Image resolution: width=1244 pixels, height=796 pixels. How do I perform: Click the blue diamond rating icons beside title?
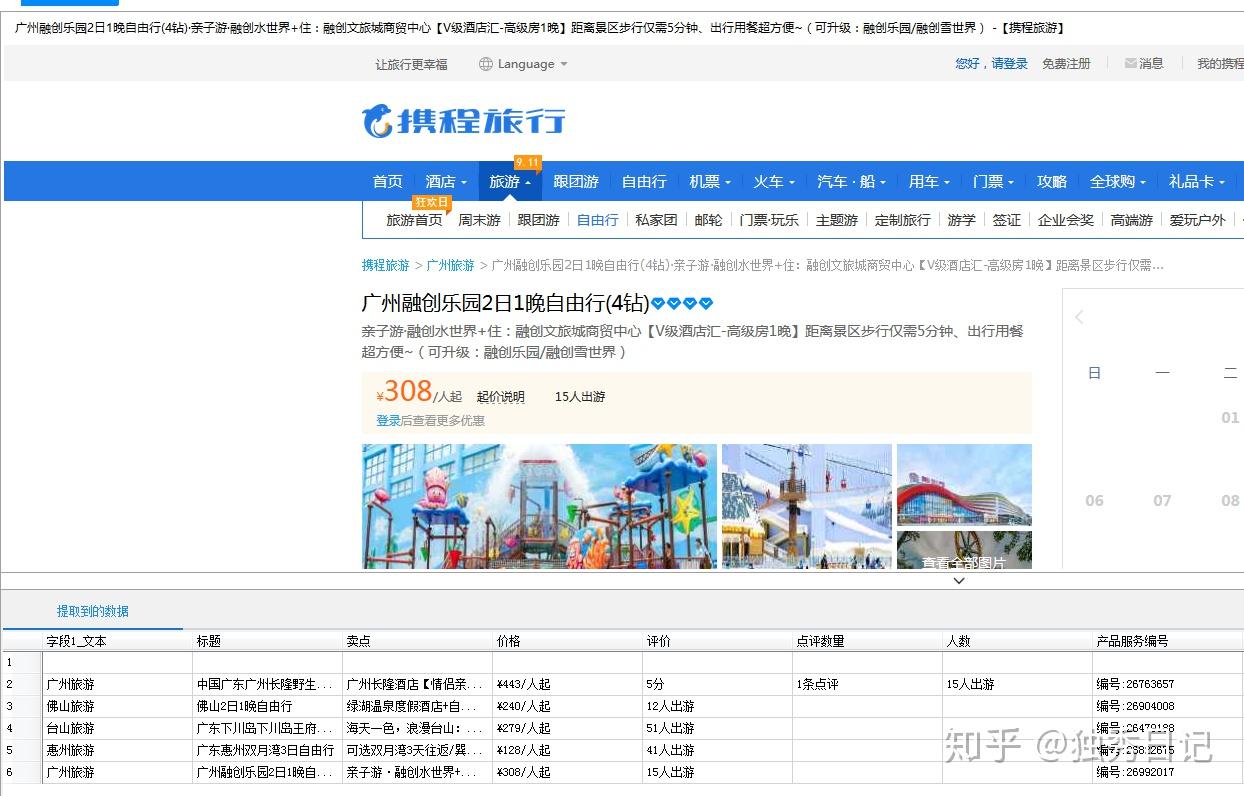(x=682, y=304)
